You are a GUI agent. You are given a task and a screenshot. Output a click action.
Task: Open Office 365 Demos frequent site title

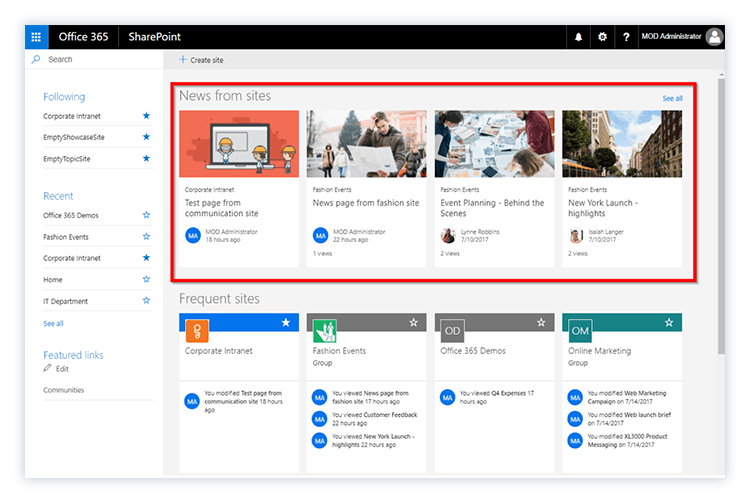[x=473, y=351]
